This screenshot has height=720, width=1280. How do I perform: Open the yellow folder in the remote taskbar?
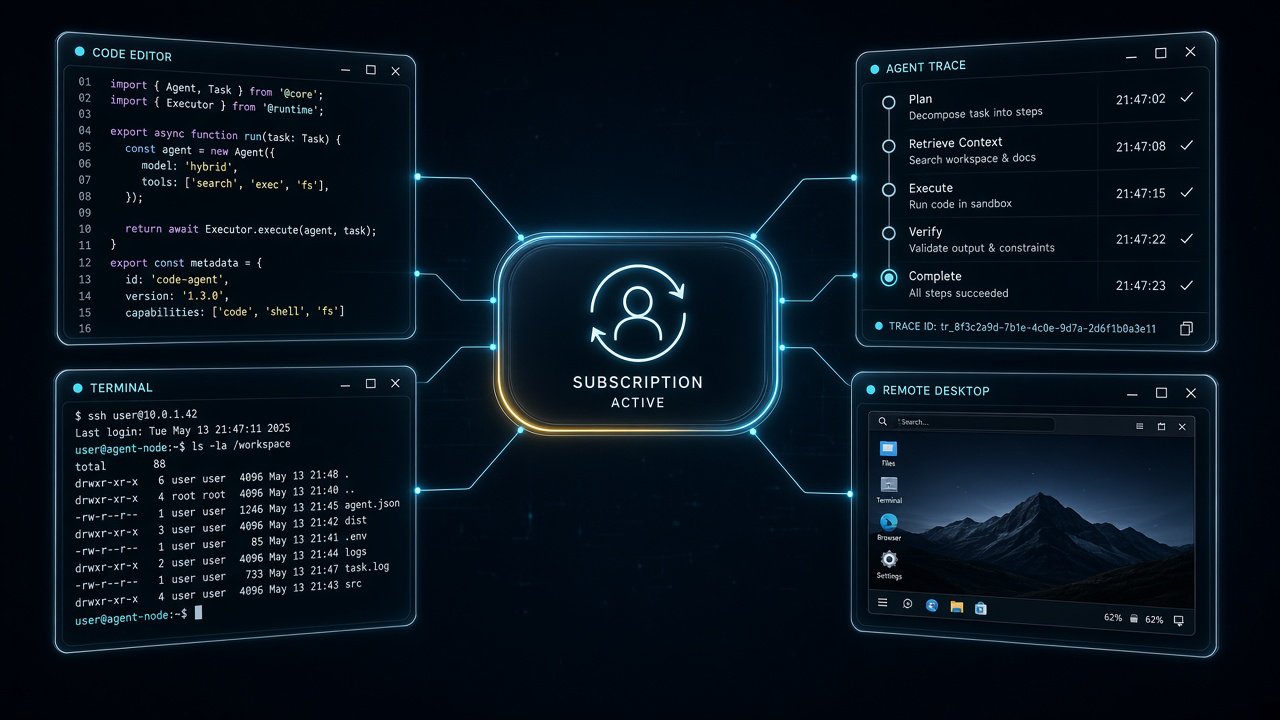[x=957, y=606]
